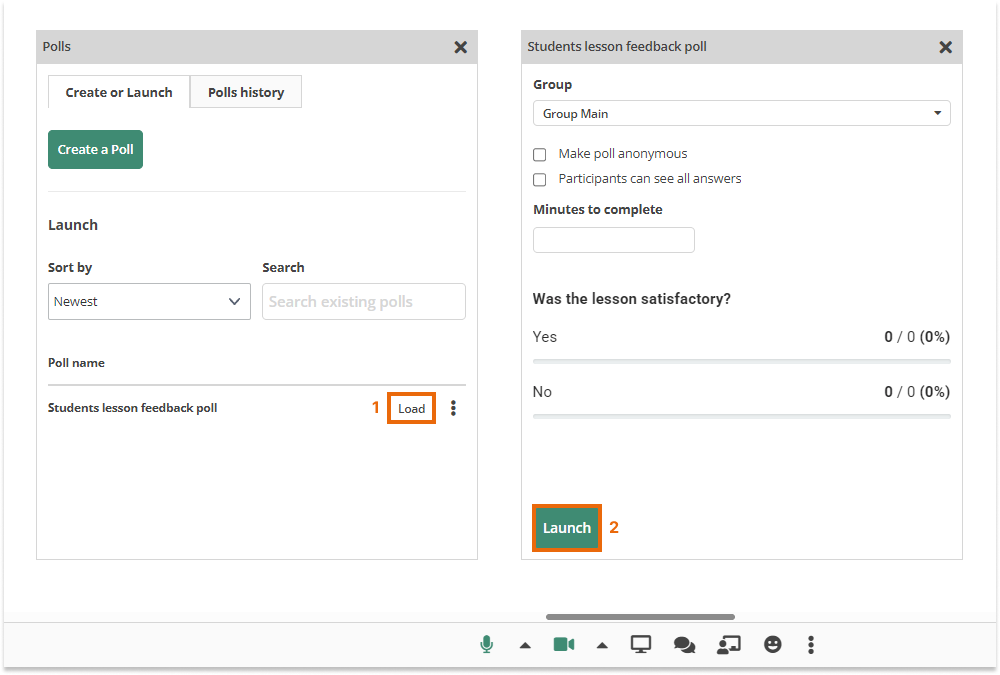Select the Students lesson feedback poll name
The height and width of the screenshot is (675, 1000).
pos(133,408)
